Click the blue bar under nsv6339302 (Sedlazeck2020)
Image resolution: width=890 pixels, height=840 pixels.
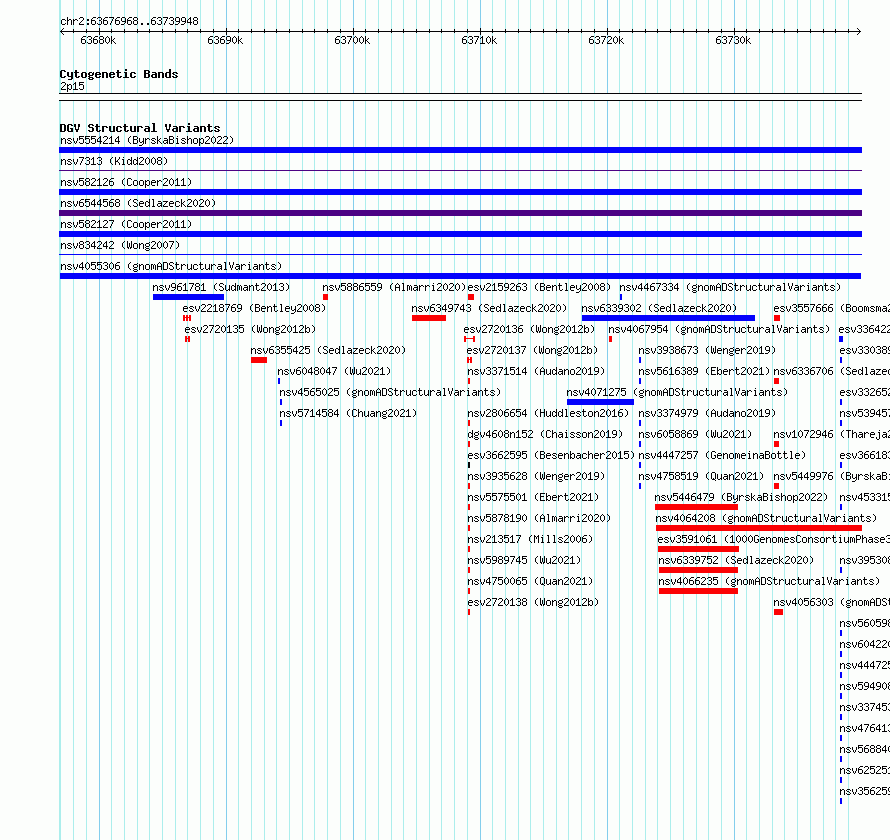point(668,318)
